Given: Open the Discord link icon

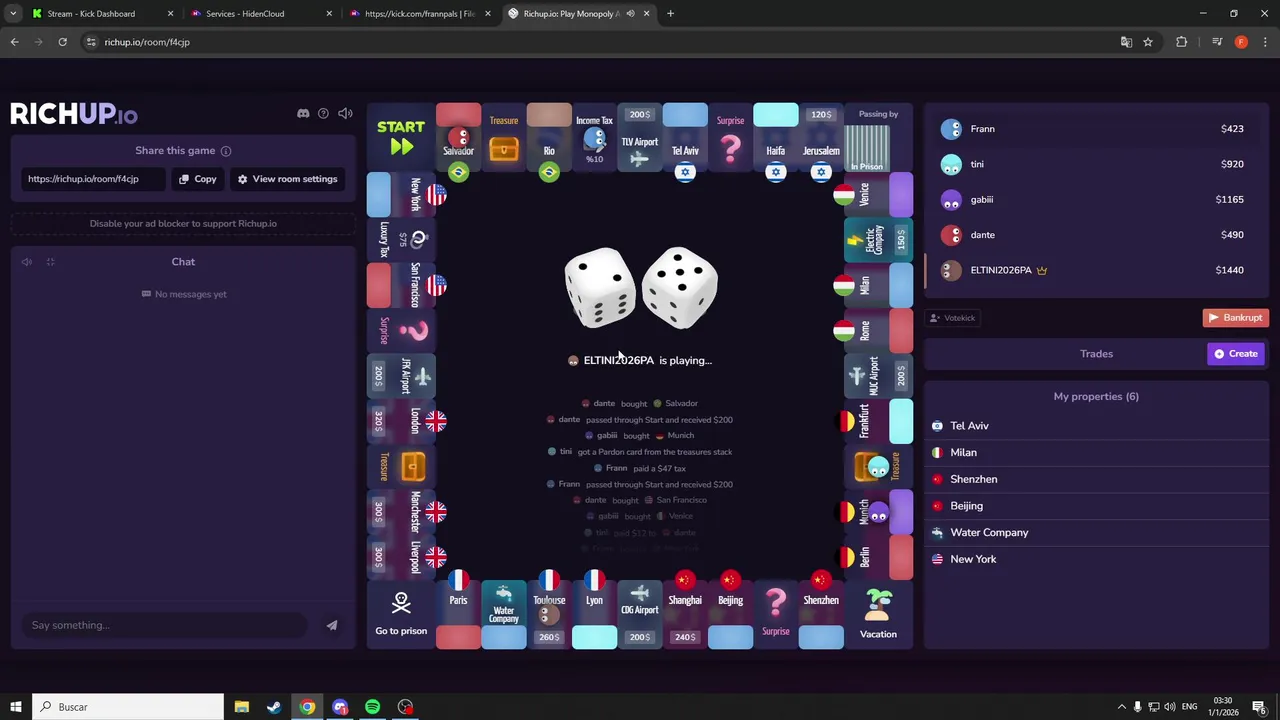Looking at the screenshot, I should click(303, 113).
